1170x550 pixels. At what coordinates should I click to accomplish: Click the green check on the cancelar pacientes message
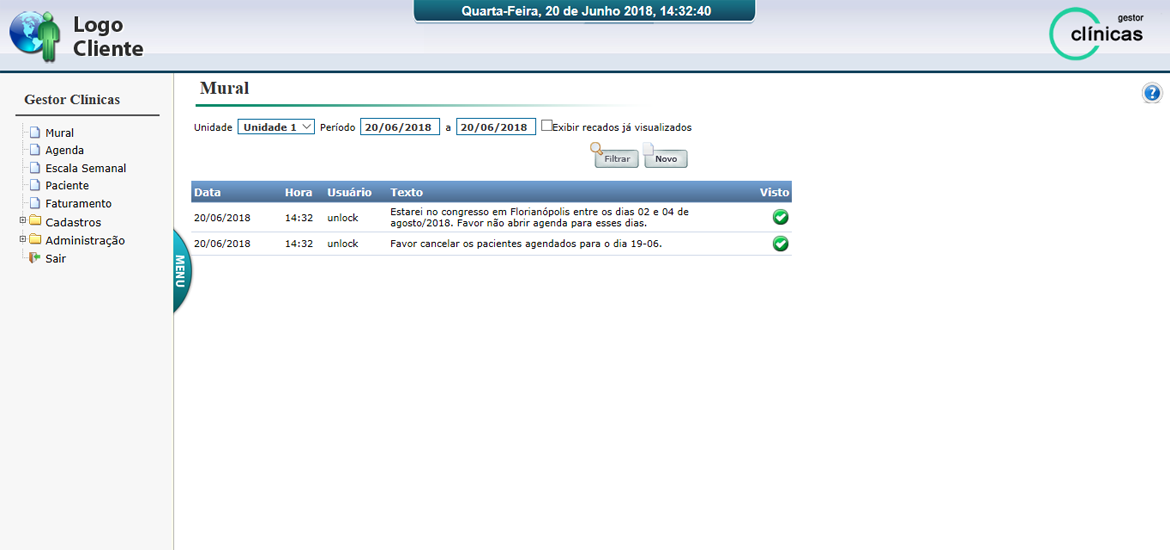[x=780, y=244]
